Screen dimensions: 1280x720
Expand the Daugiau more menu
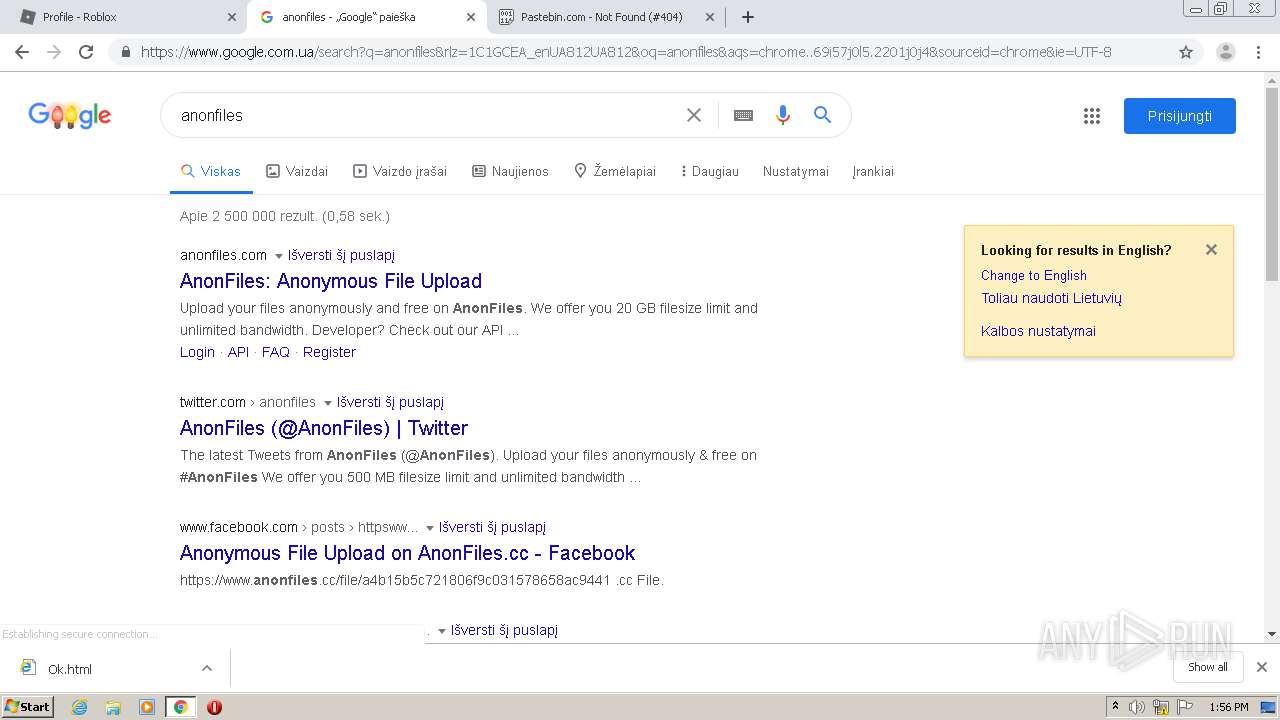pos(709,171)
